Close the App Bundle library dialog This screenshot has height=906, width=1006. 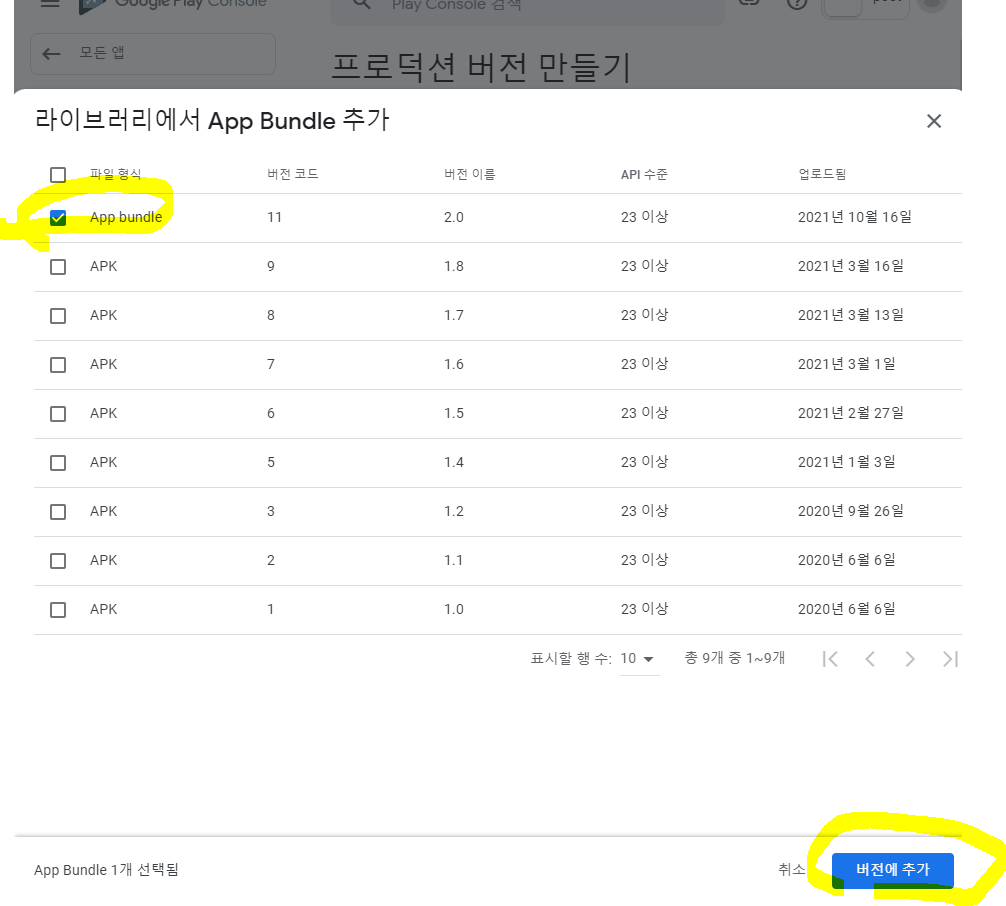[x=934, y=121]
